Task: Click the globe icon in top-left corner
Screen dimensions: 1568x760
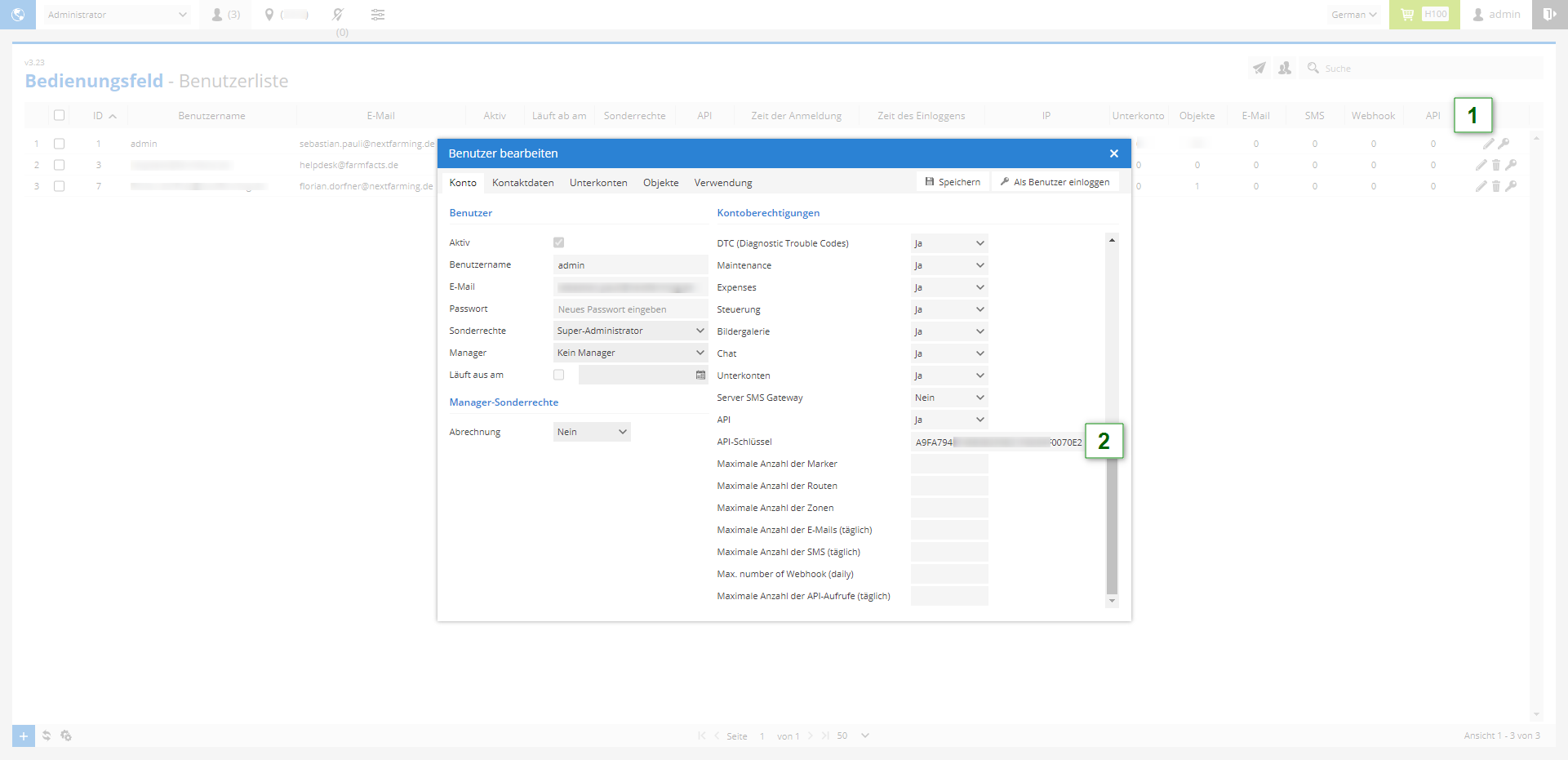Action: [17, 15]
